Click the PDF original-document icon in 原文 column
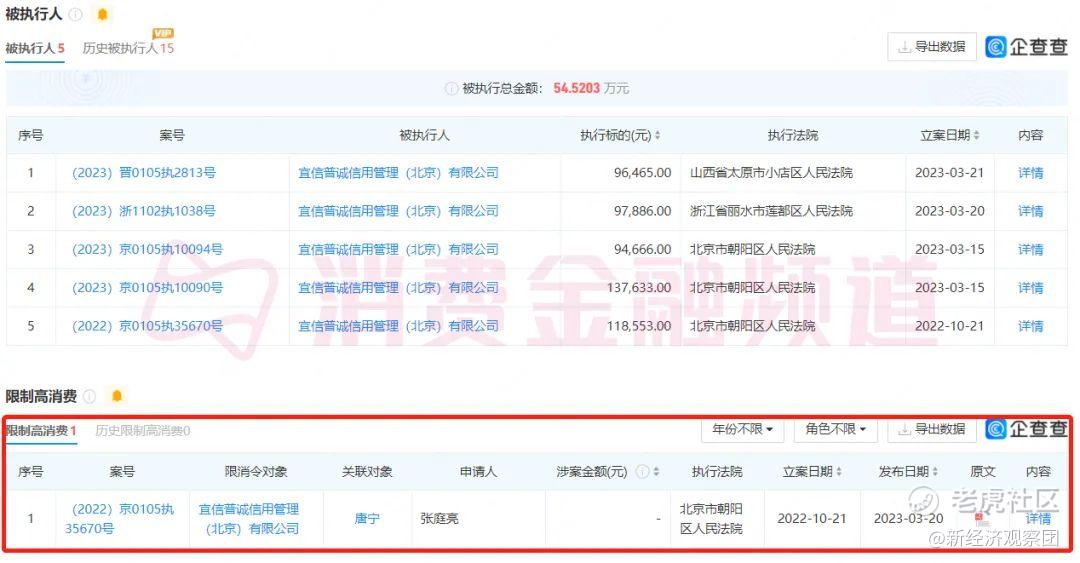The image size is (1080, 563). coord(979,518)
